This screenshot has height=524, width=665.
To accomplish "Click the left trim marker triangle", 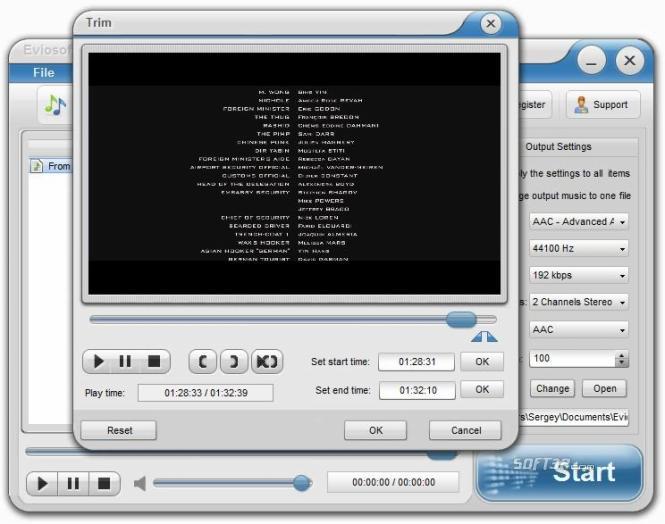I will 478,337.
